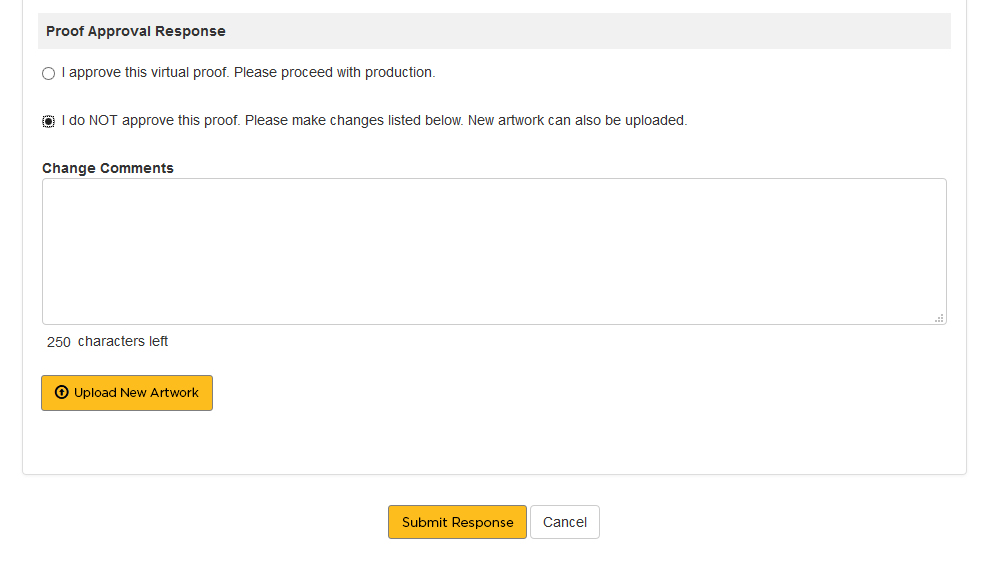Click 'Please make changes listed below' text

point(354,121)
